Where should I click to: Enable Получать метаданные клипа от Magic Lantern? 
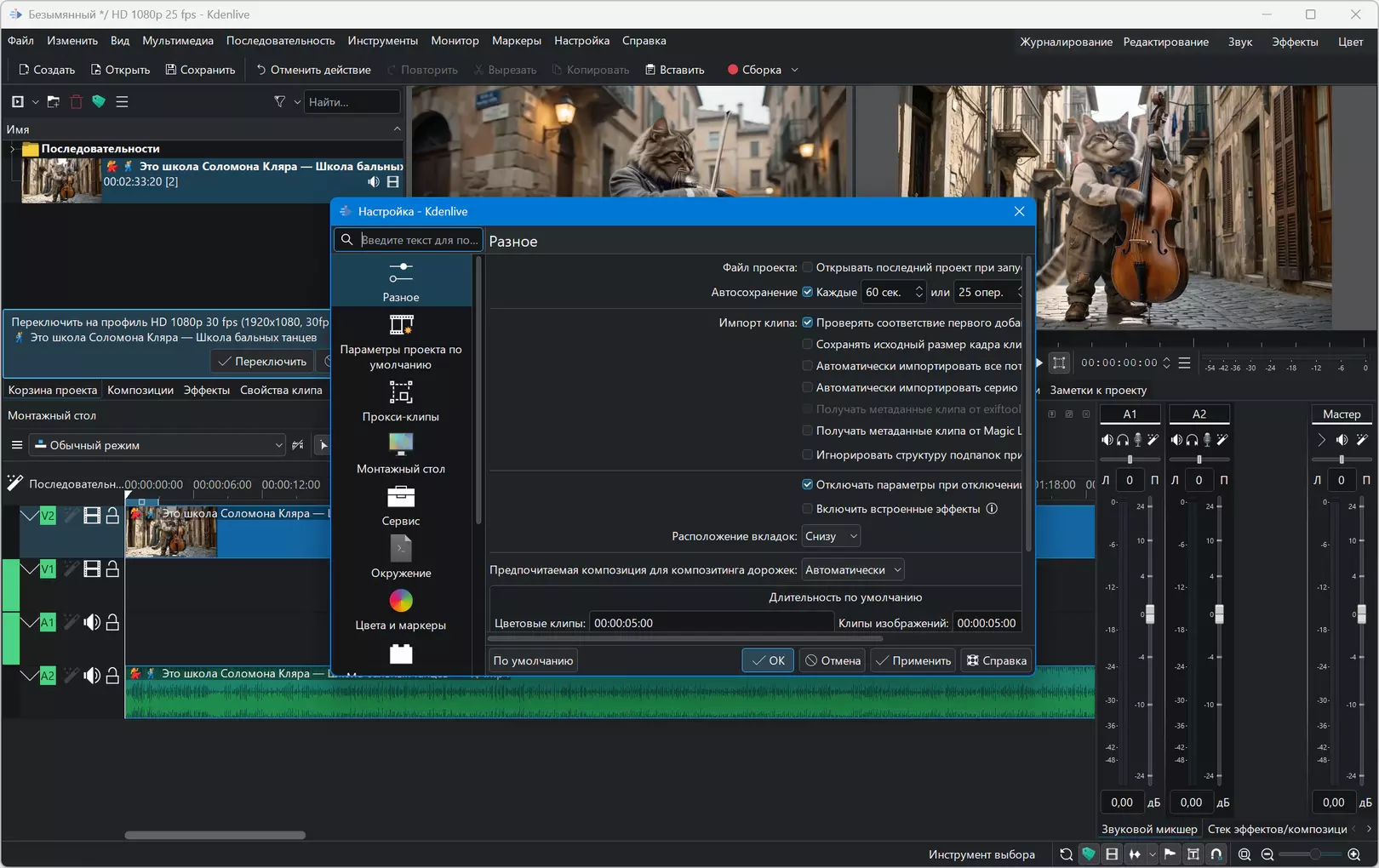[807, 431]
